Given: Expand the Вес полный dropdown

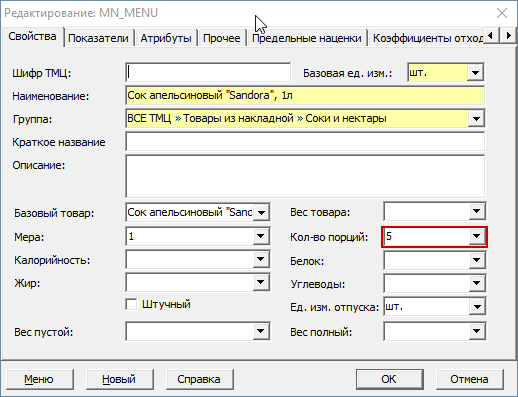Looking at the screenshot, I should coord(477,331).
